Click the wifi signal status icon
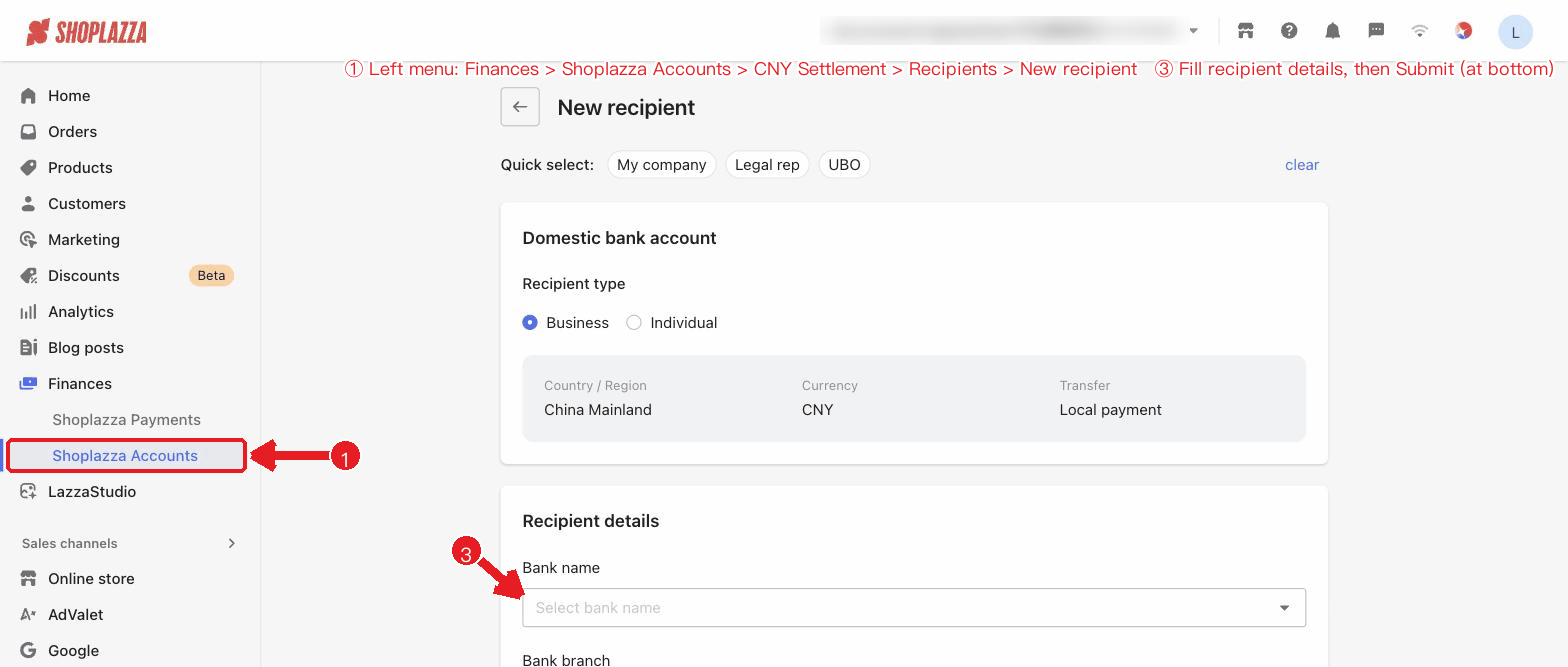Image resolution: width=1568 pixels, height=667 pixels. click(1419, 31)
